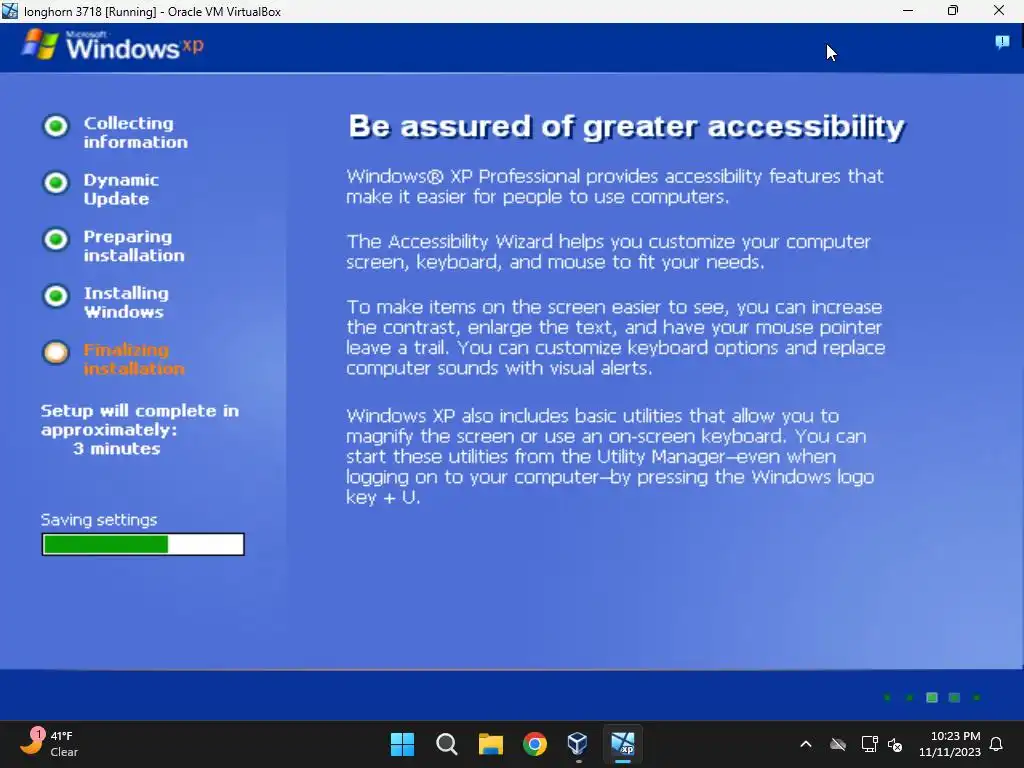Click the 'Finalizing installation' orange label
The height and width of the screenshot is (768, 1024).
134,359
